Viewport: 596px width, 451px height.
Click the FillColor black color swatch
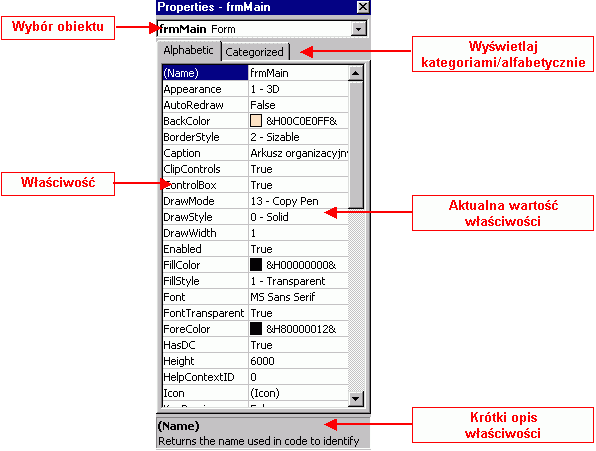click(x=256, y=265)
